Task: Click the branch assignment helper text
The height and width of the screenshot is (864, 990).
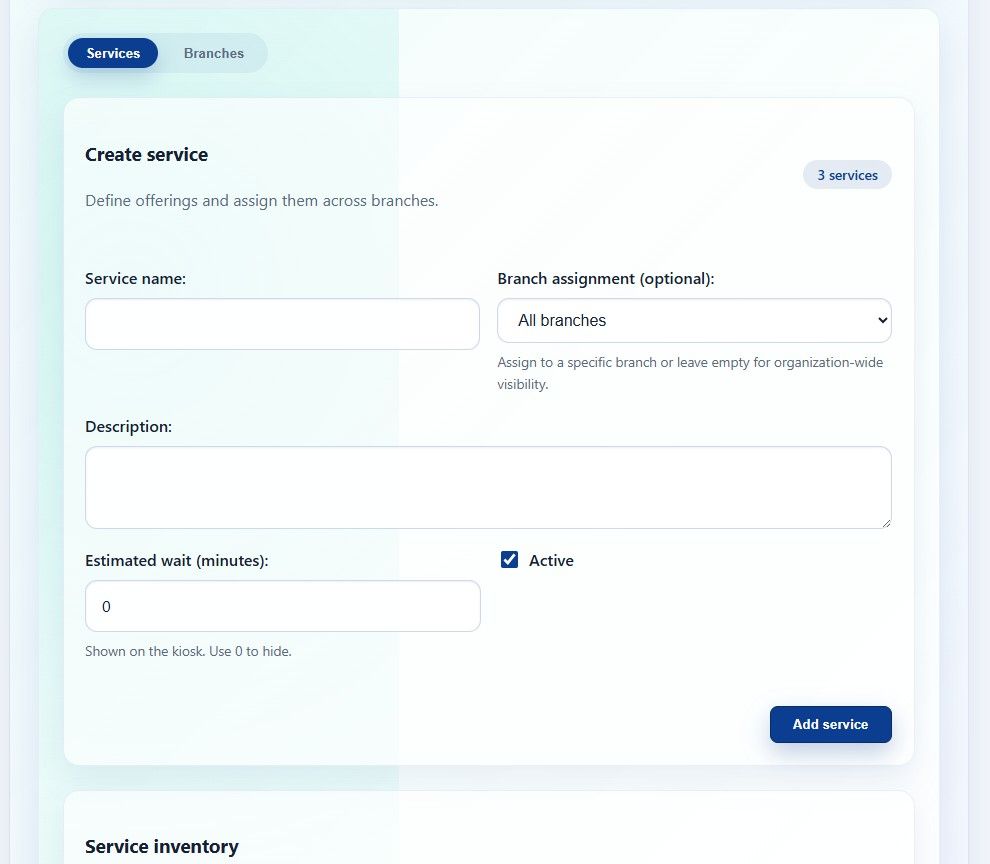Action: 690,372
